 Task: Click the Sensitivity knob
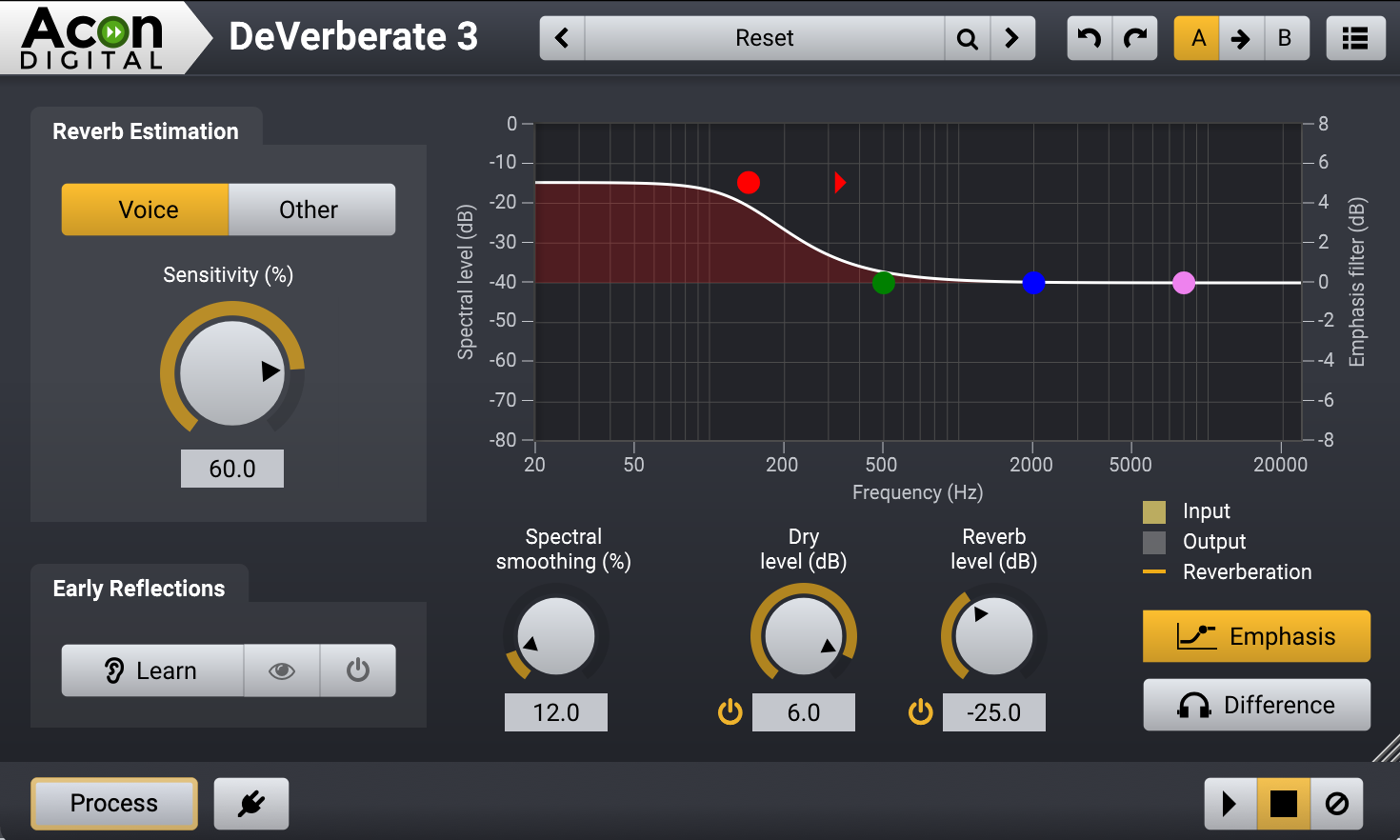231,372
